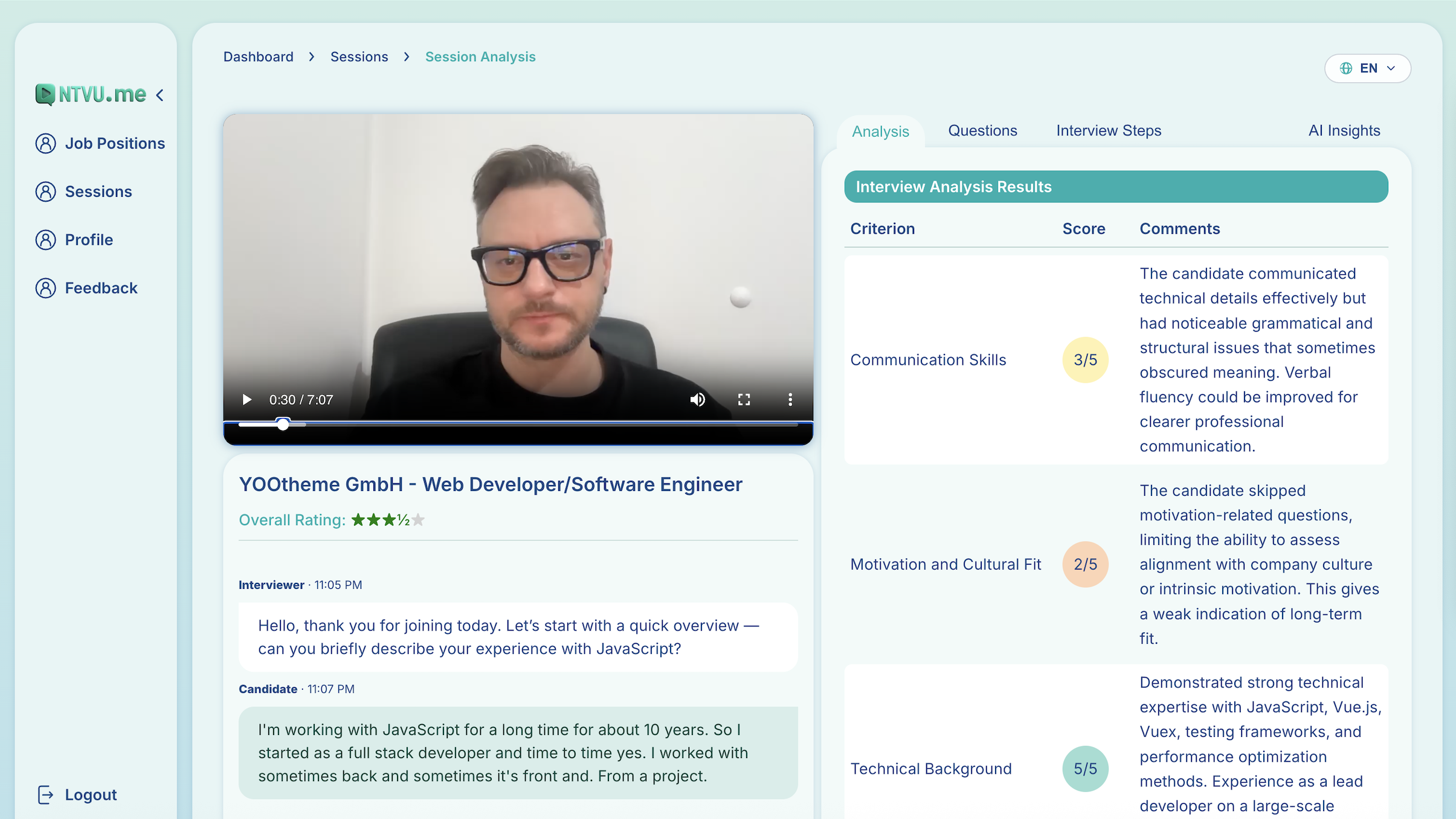Image resolution: width=1456 pixels, height=819 pixels.
Task: Click the NTVU.me logo icon
Action: point(45,94)
